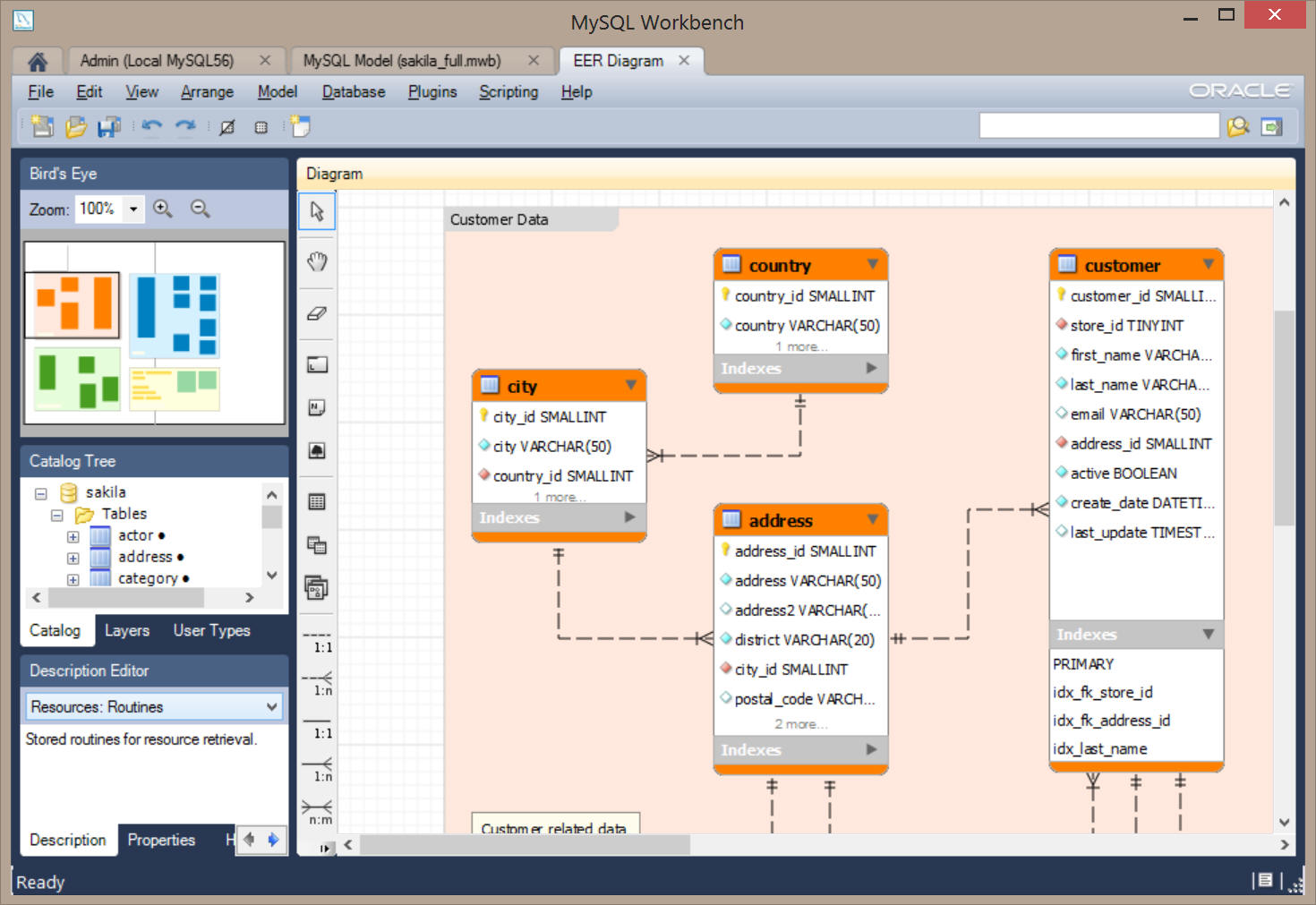Screen dimensions: 1316x905
Task: Toggle grid display toolbar icon
Action: [227, 127]
